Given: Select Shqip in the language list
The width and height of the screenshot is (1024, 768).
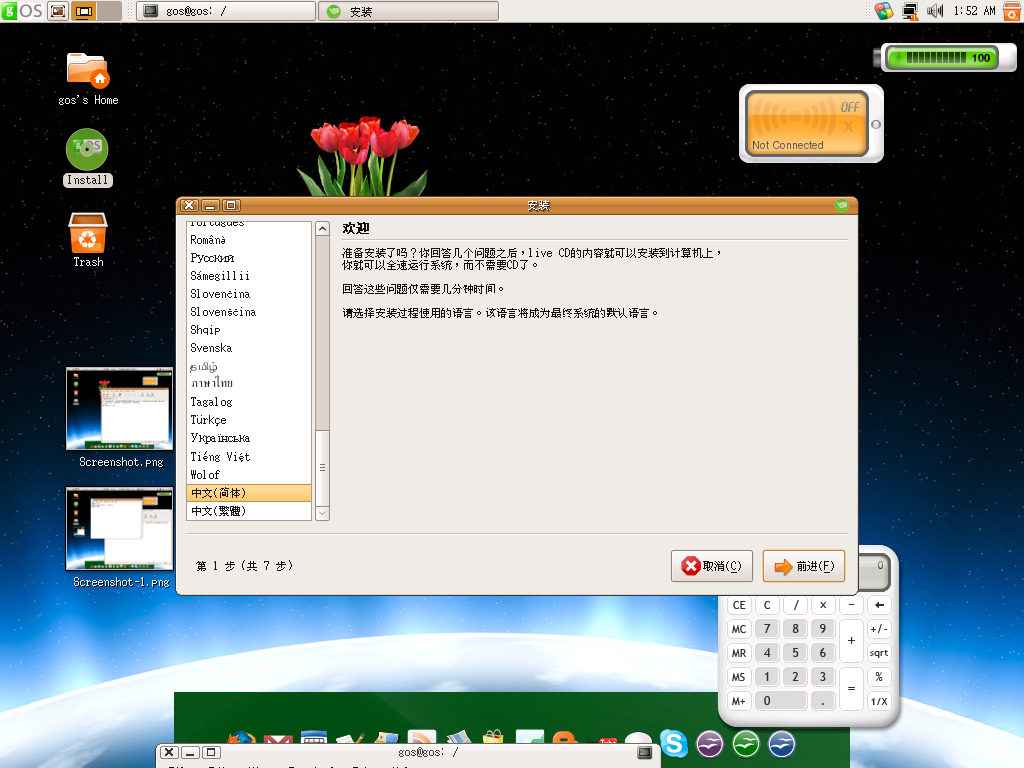Looking at the screenshot, I should click(249, 330).
